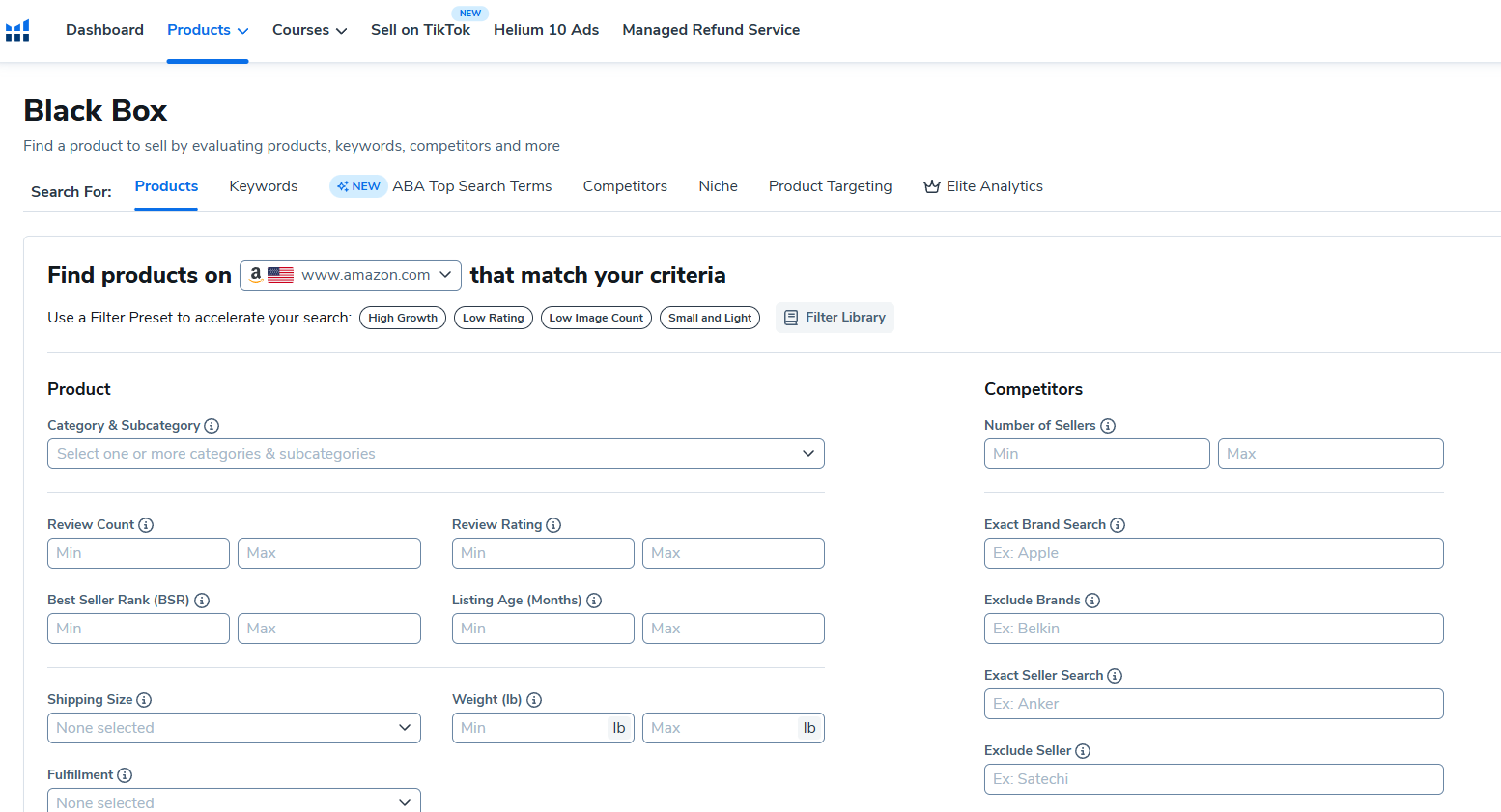Click the Helium 10 logo icon
The width and height of the screenshot is (1501, 812).
(17, 31)
